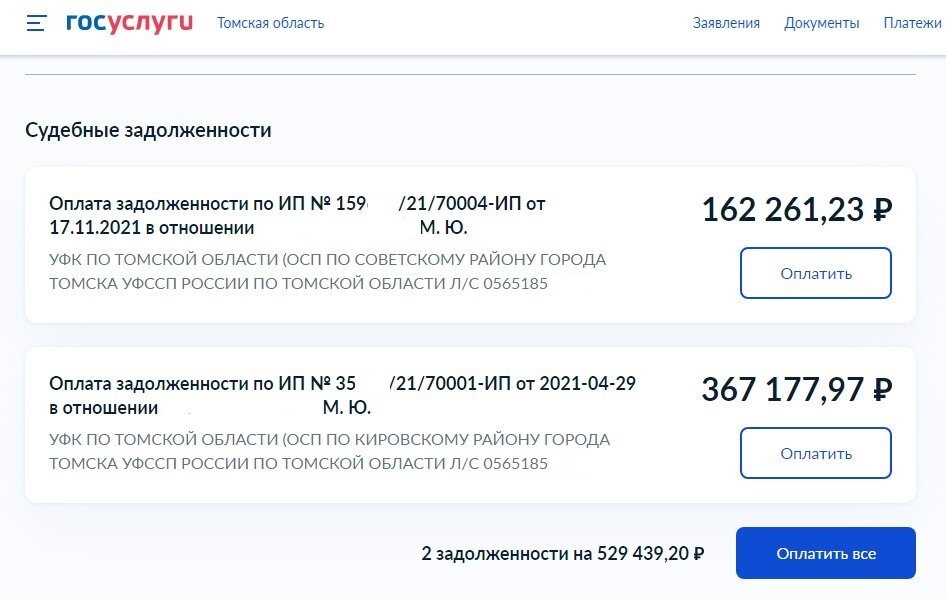Select the first court debt card
The height and width of the screenshot is (599, 946).
point(471,245)
